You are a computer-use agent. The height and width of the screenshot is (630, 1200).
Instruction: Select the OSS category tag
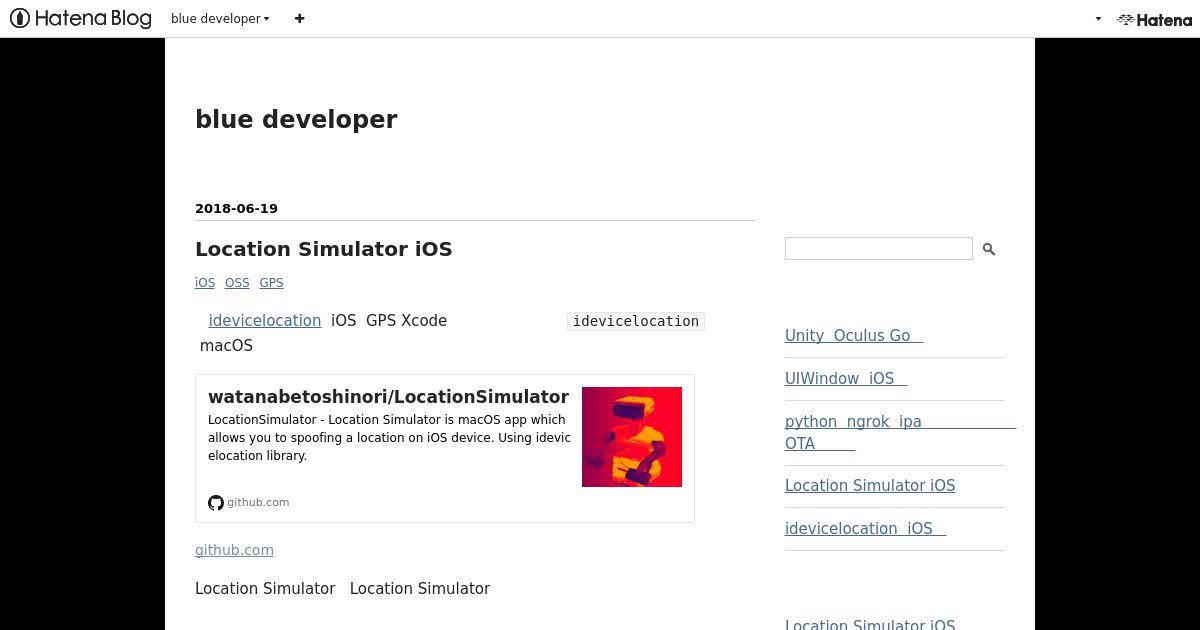(237, 282)
